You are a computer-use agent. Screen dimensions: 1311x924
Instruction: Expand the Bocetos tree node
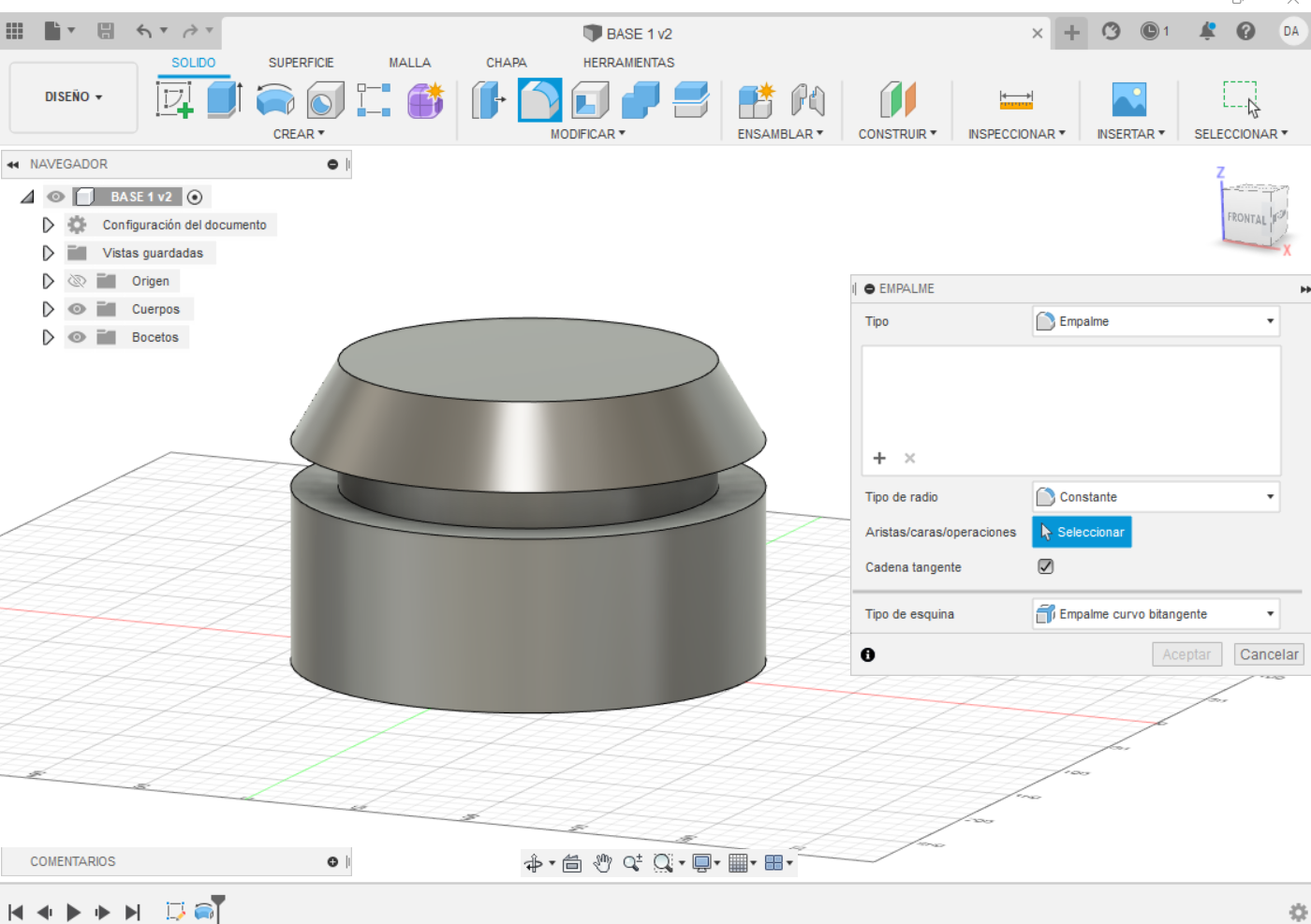coord(48,337)
